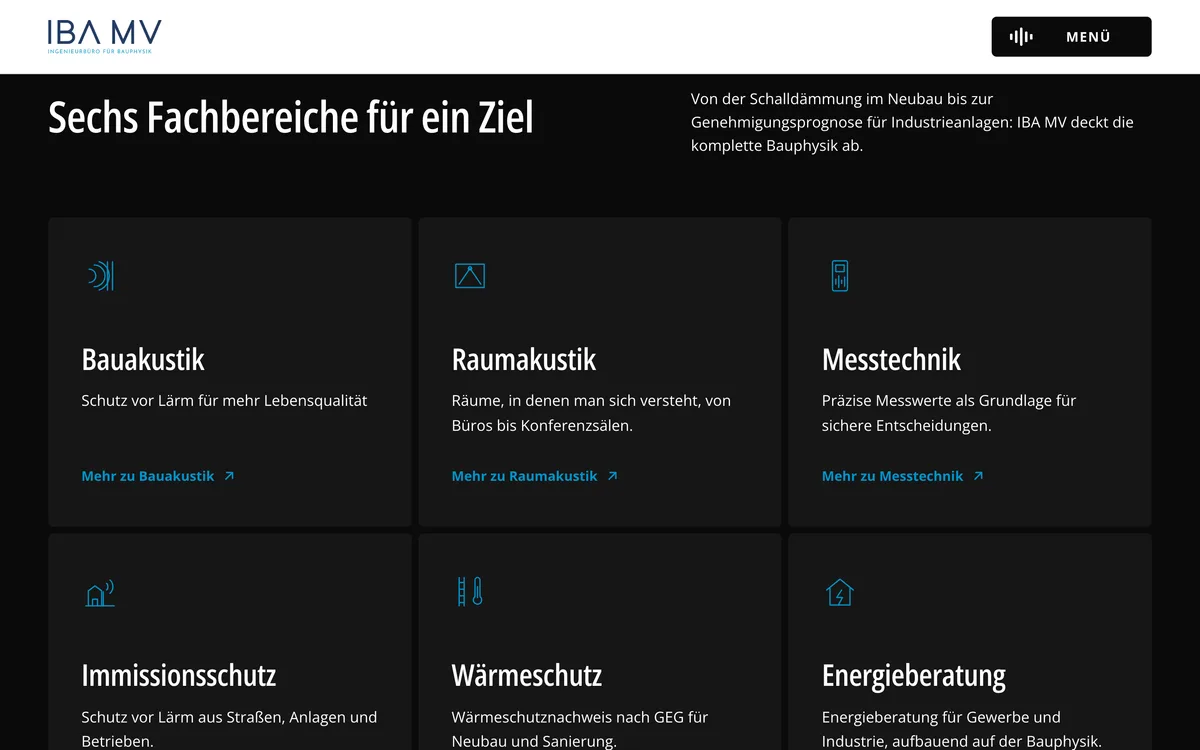Click arrow icon beside Mehr zu Messtechnik
Viewport: 1200px width, 750px height.
978,476
